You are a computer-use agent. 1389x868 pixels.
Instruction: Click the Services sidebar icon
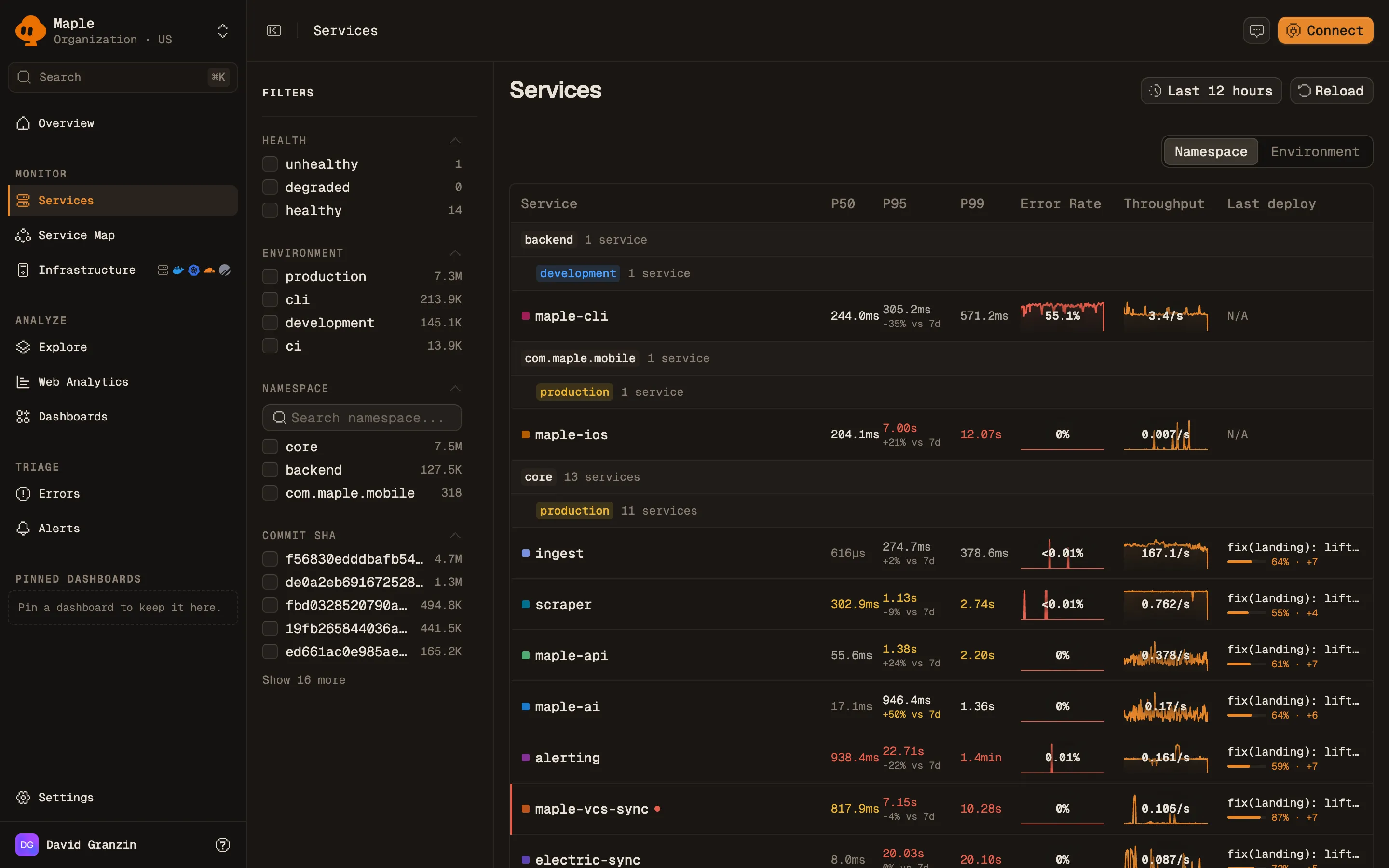point(23,200)
